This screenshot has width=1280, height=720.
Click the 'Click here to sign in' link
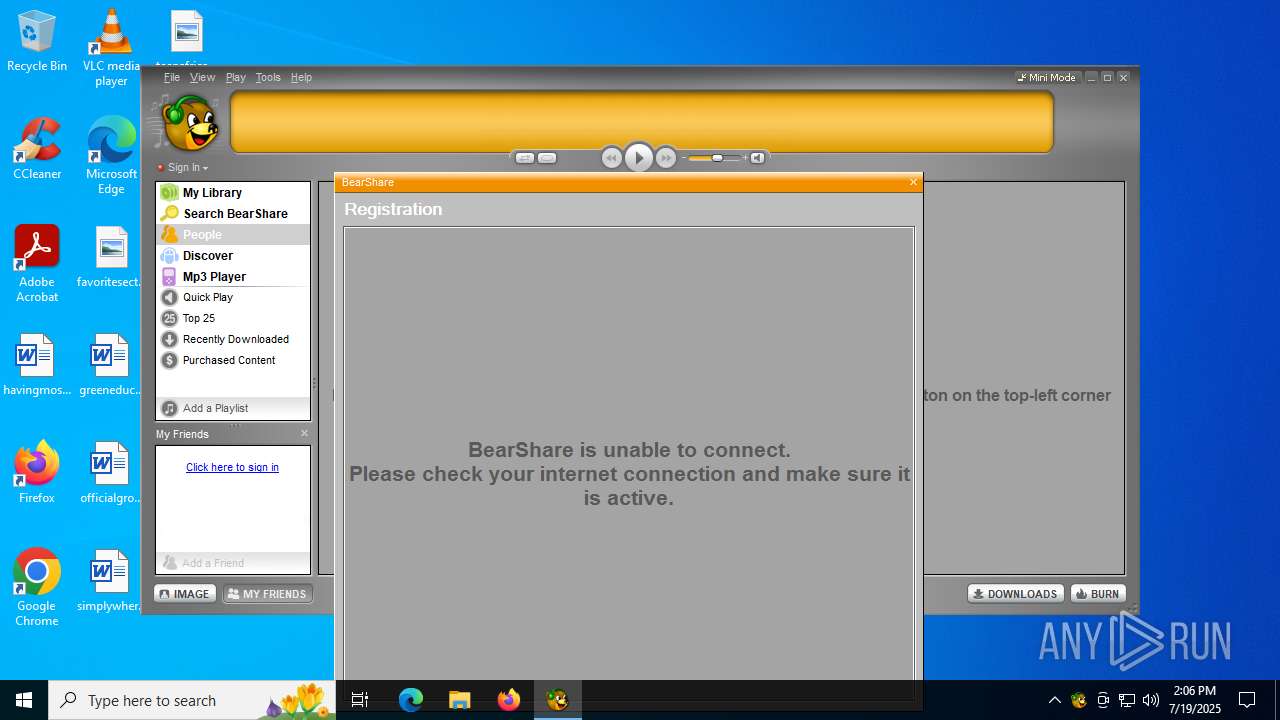(232, 467)
